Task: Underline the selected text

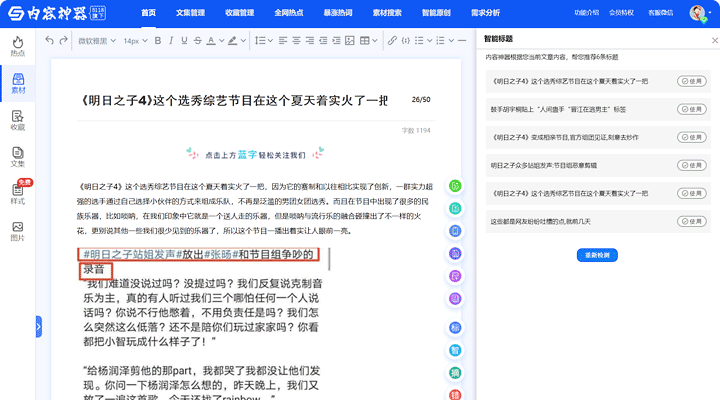Action: (184, 40)
